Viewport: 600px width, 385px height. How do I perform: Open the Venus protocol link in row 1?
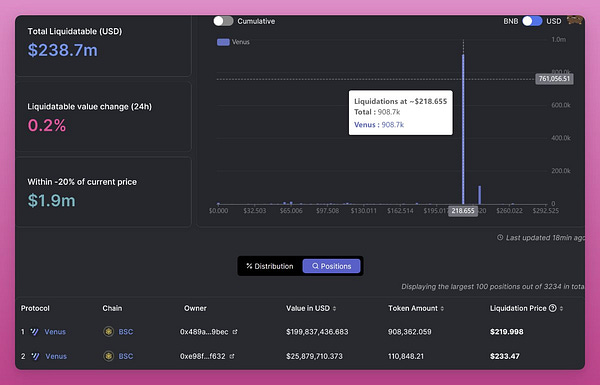pos(55,332)
